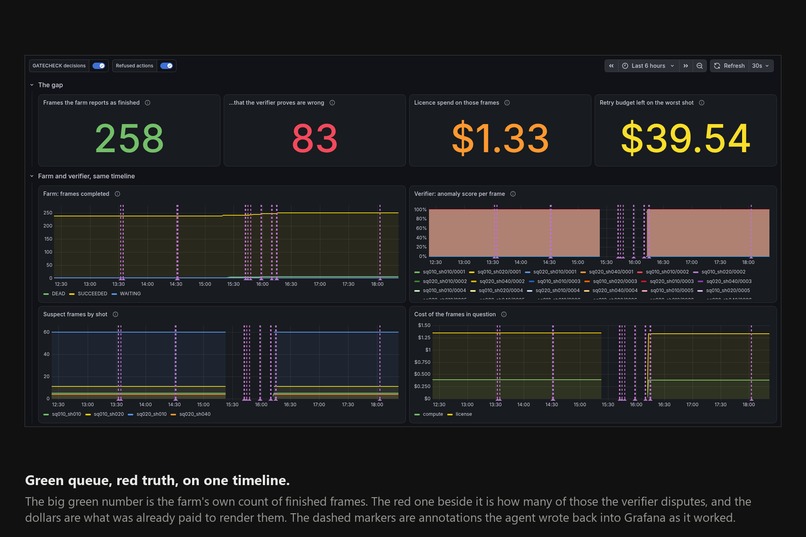Click the Refresh dashboard button
The image size is (806, 537).
coord(729,66)
